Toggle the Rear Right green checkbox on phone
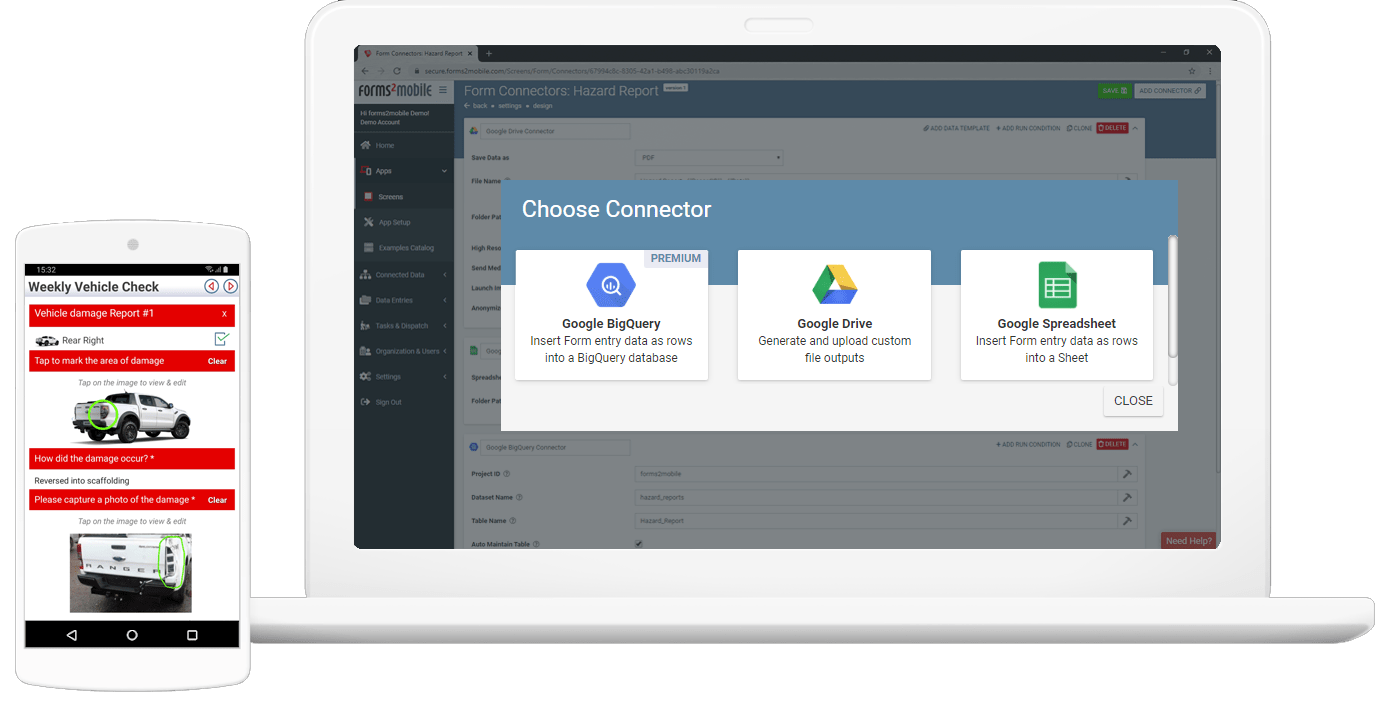Viewport: 1400px width, 707px height. (x=222, y=340)
